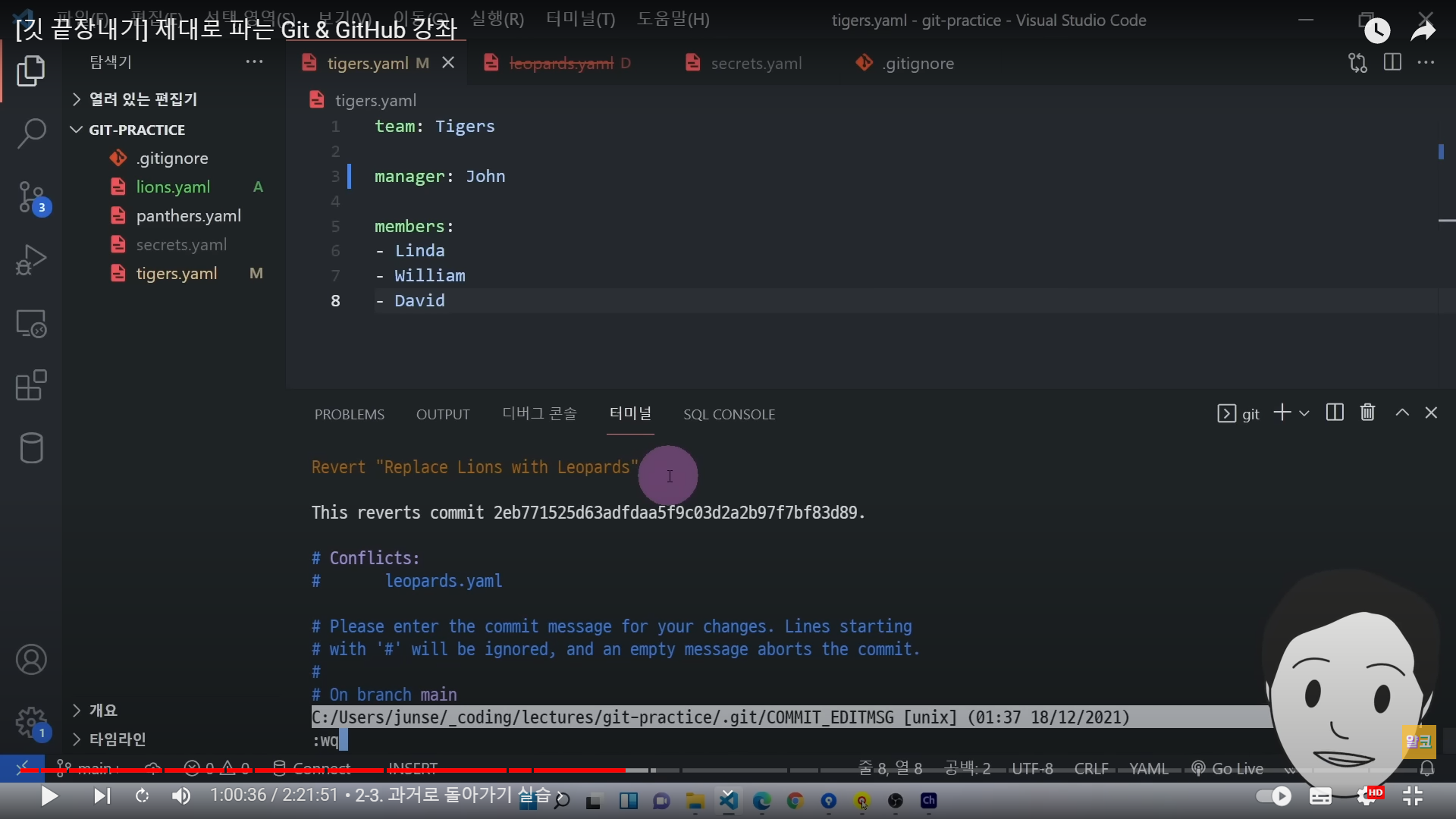This screenshot has width=1456, height=819.
Task: Split the editor to the right
Action: (1392, 62)
